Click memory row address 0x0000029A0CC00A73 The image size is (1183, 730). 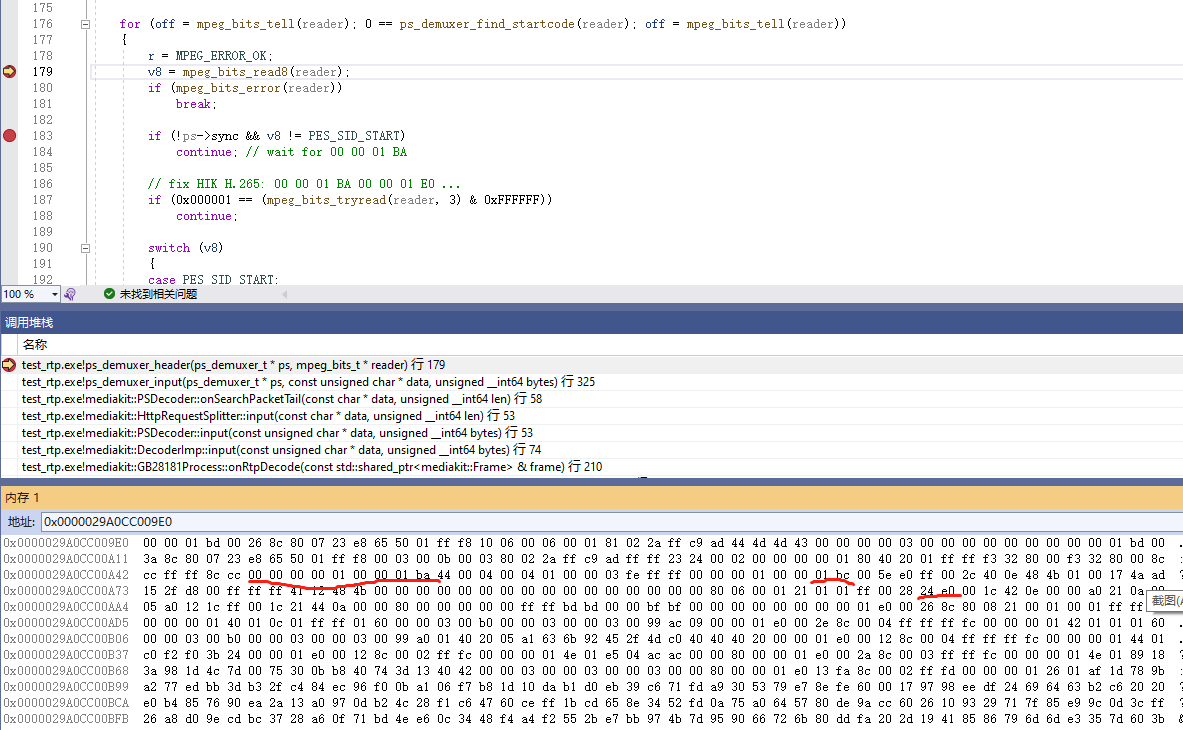tap(66, 591)
